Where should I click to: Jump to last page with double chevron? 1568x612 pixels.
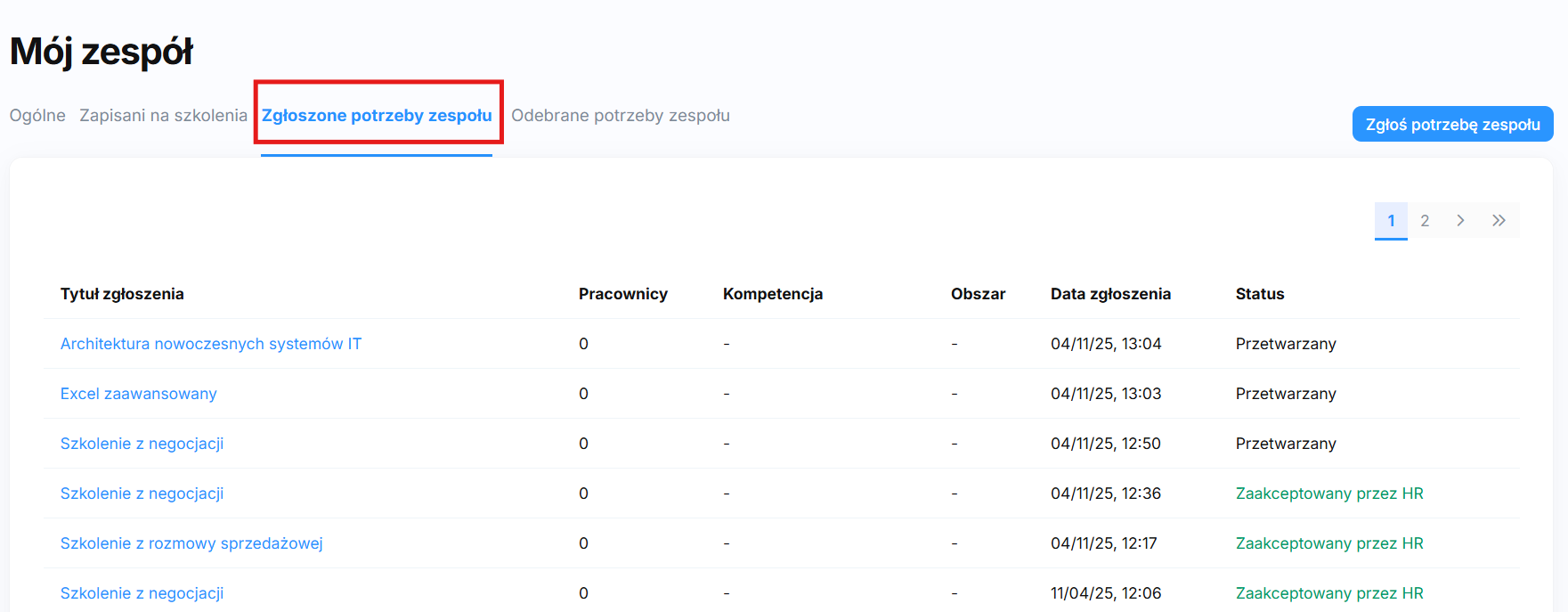pyautogui.click(x=1499, y=221)
